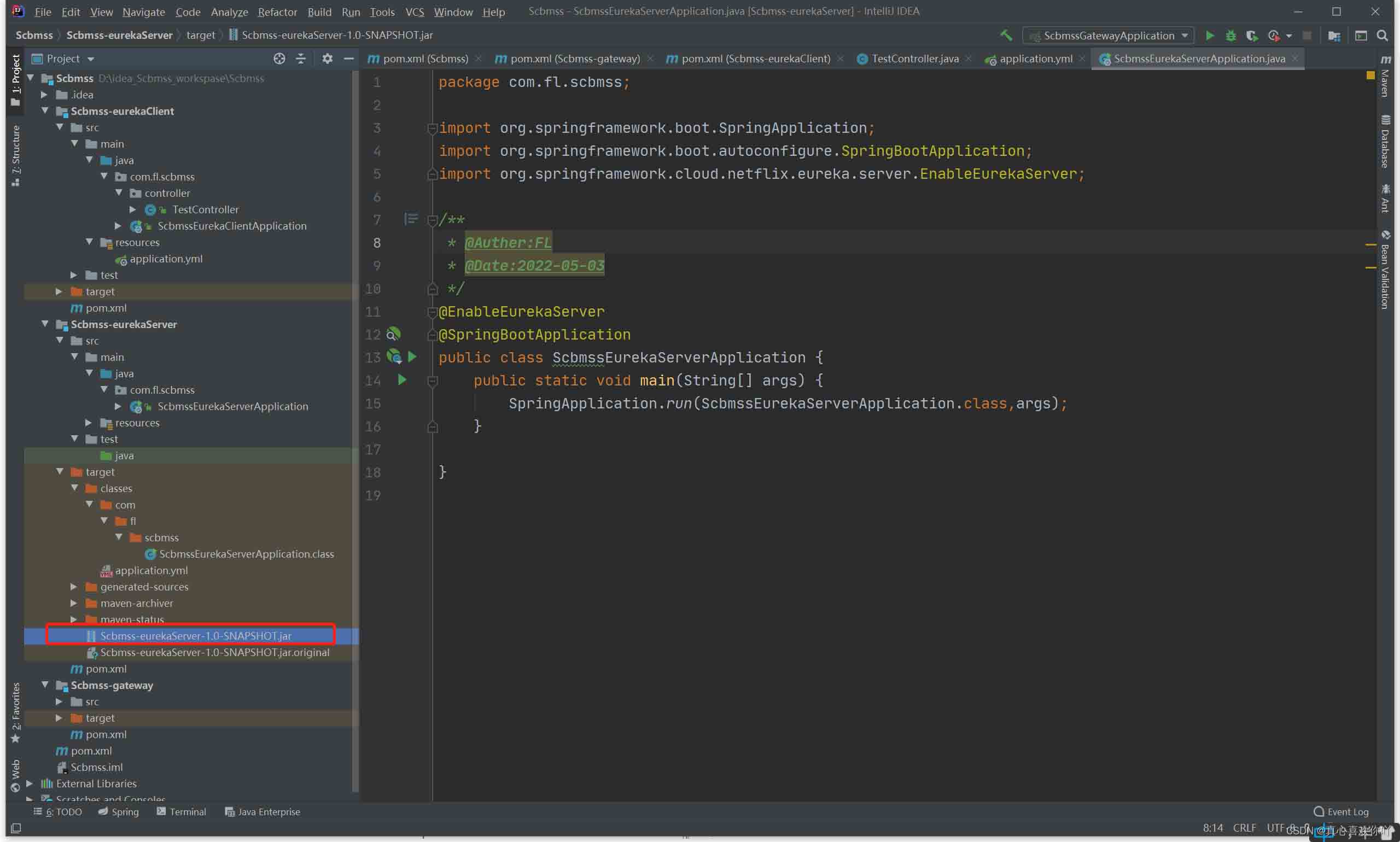Open the run configuration dropdown ScbmssGatewayApplication
1400x842 pixels.
pos(1109,36)
